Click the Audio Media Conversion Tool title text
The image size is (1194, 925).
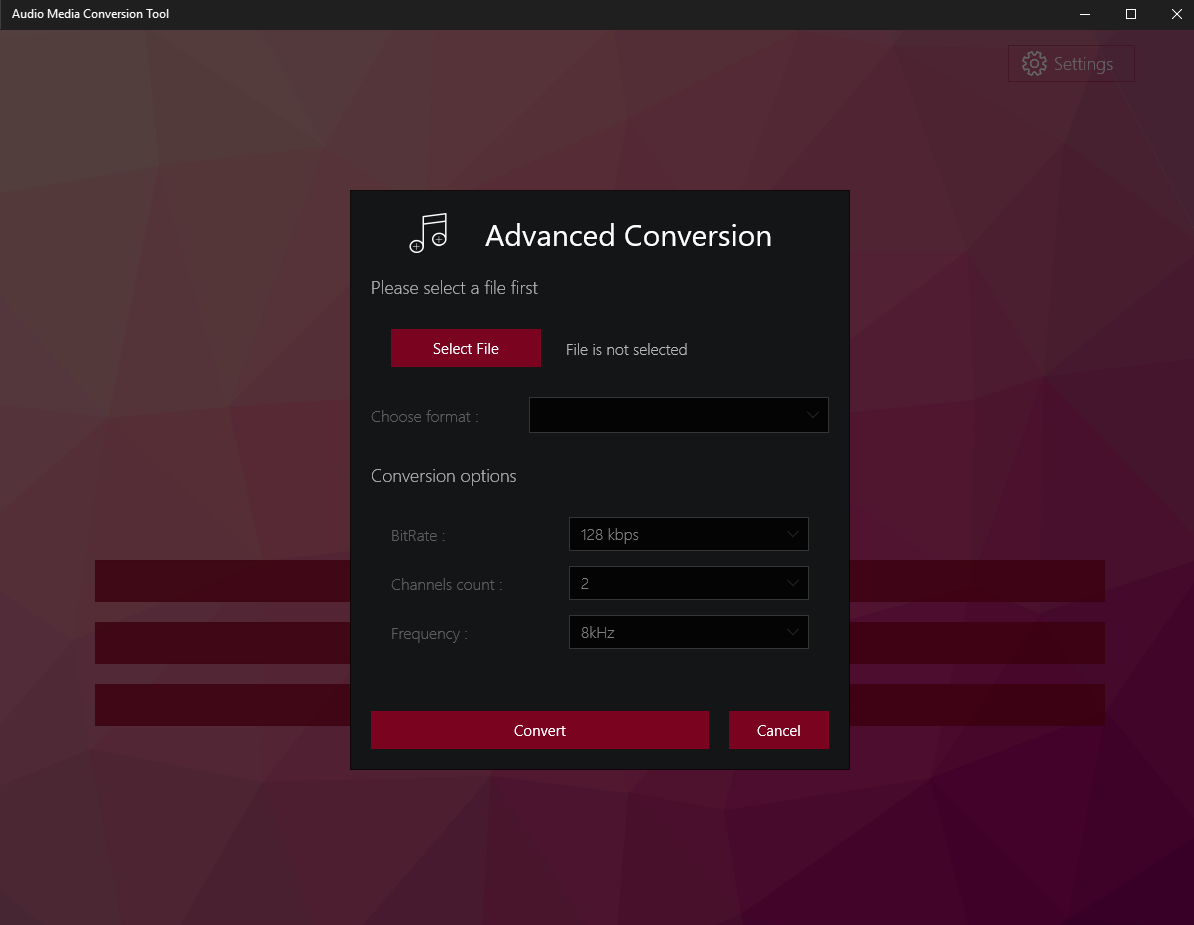click(90, 14)
